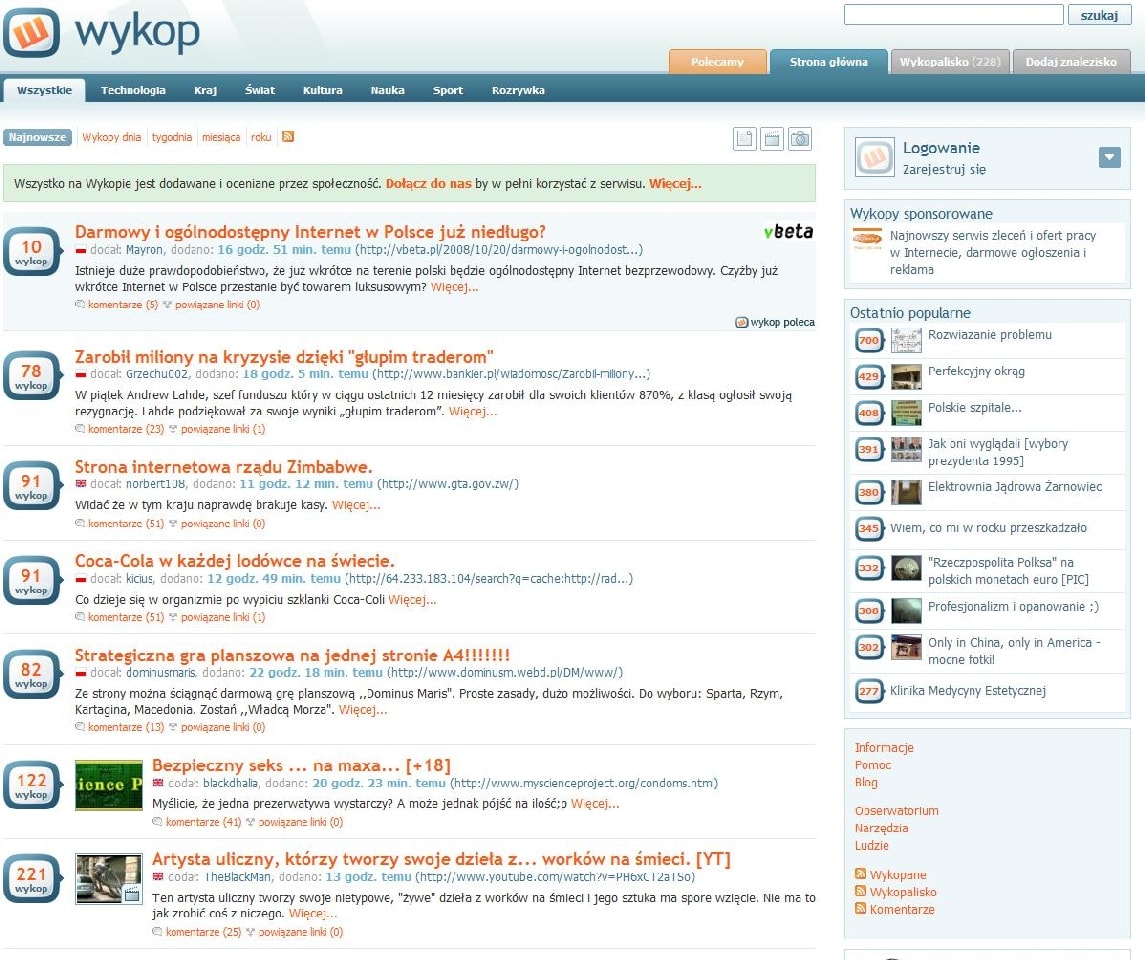Switch to the Technologia tab
The image size is (1145, 960).
(x=134, y=89)
